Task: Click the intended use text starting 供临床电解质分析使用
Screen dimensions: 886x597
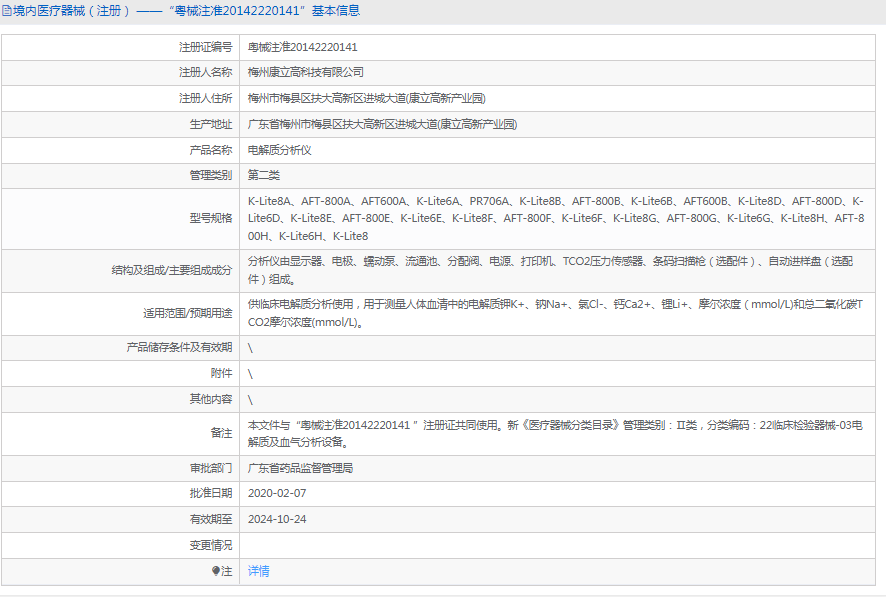Action: tap(555, 313)
